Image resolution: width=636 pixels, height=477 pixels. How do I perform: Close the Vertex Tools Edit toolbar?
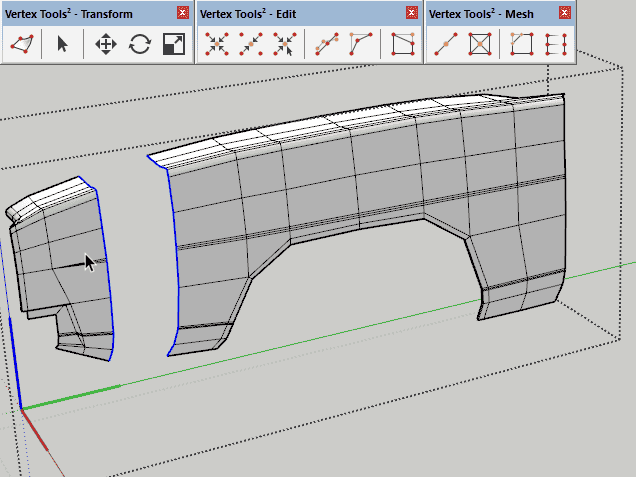click(x=412, y=13)
